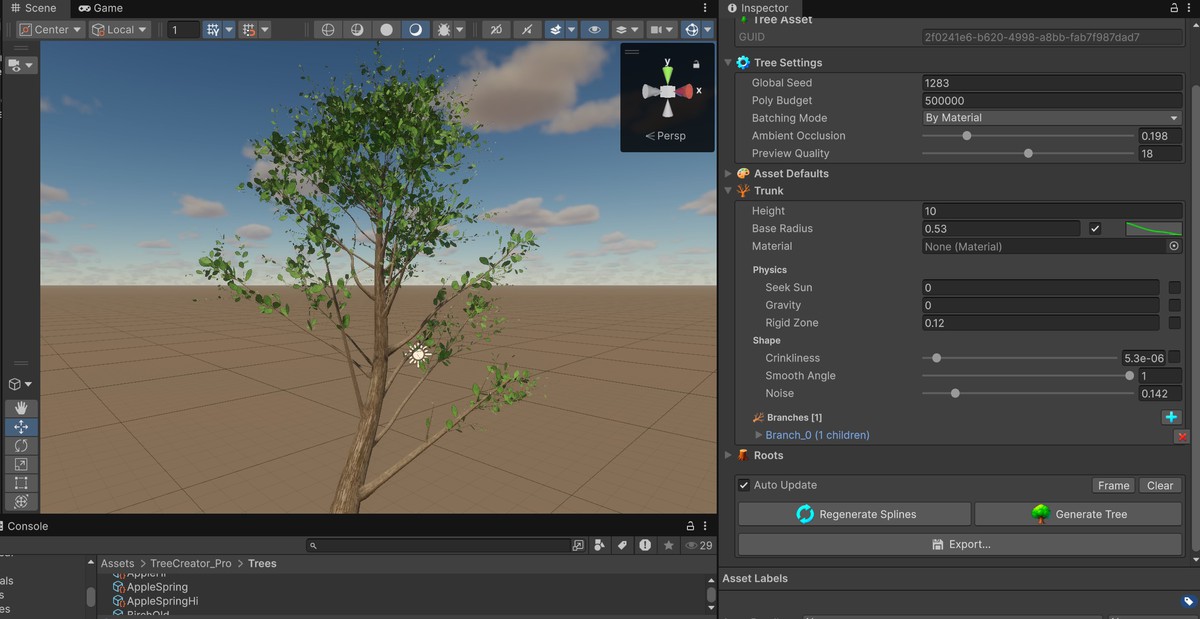Switch to the Game tab

[100, 8]
